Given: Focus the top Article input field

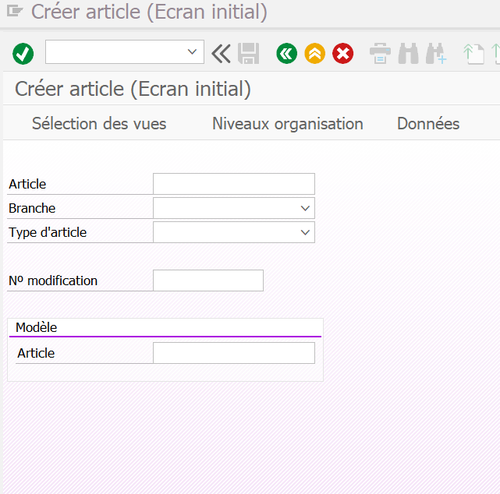Looking at the screenshot, I should [234, 184].
